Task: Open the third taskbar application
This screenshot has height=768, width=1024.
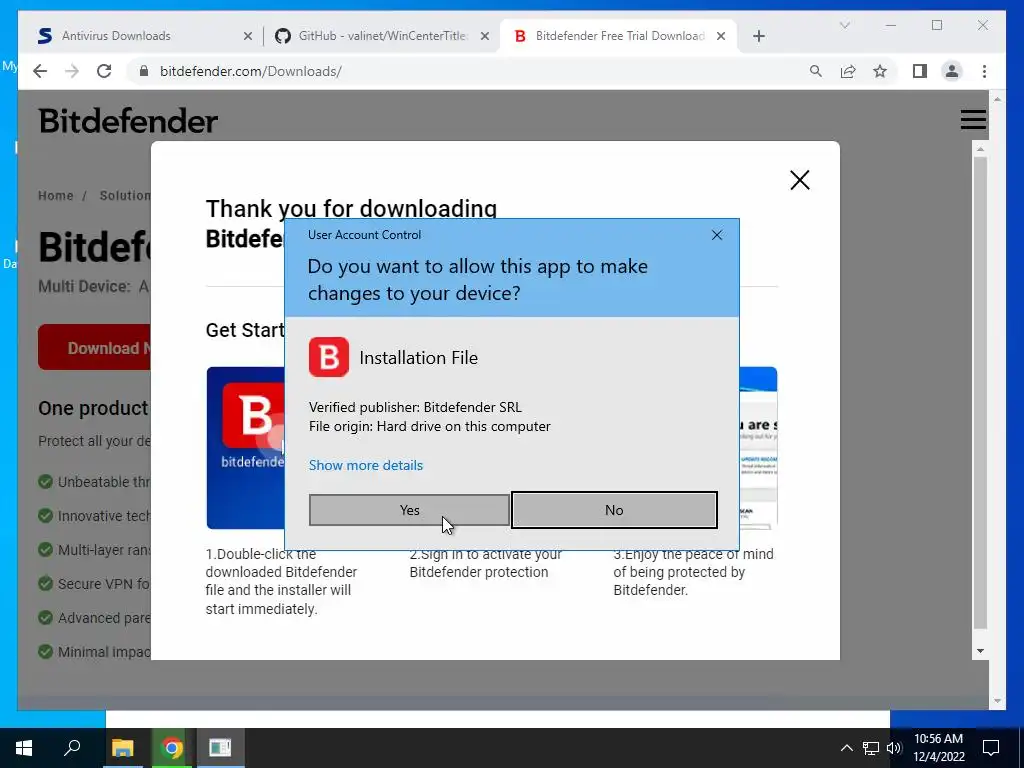Action: (x=220, y=748)
